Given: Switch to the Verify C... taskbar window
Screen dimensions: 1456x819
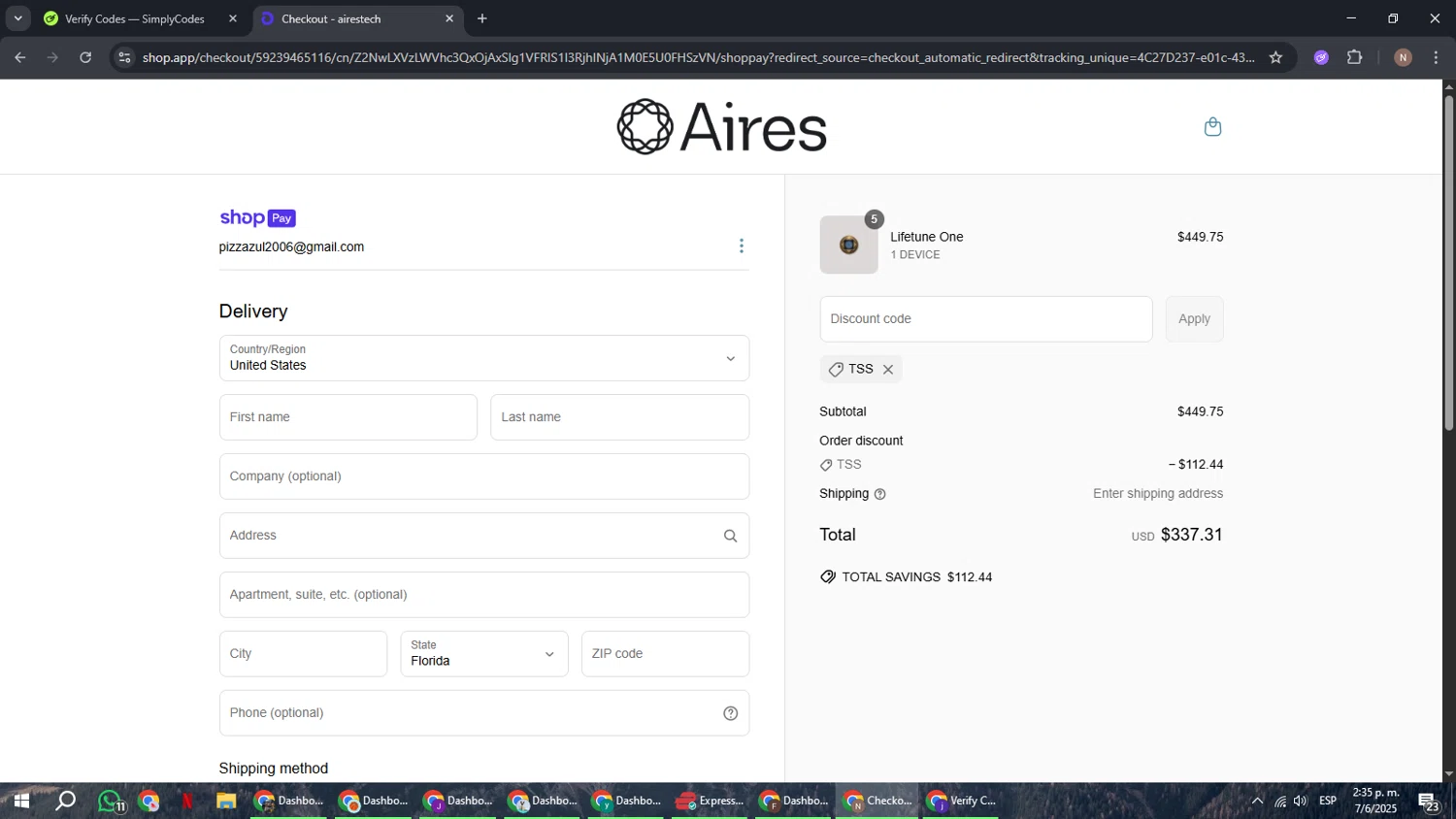Looking at the screenshot, I should pyautogui.click(x=961, y=802).
